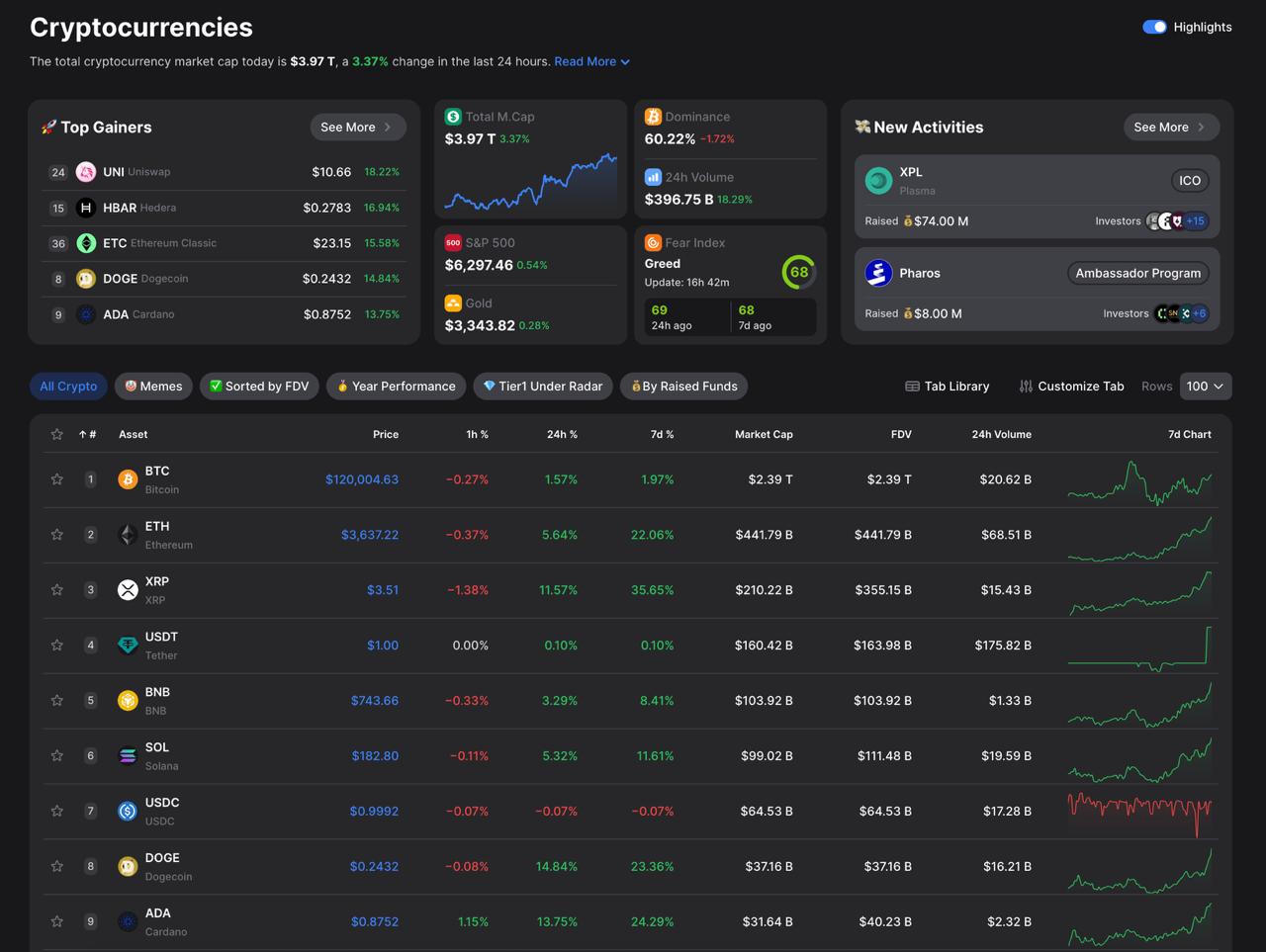
Task: Click the ICO tag on XPL
Action: [1190, 181]
